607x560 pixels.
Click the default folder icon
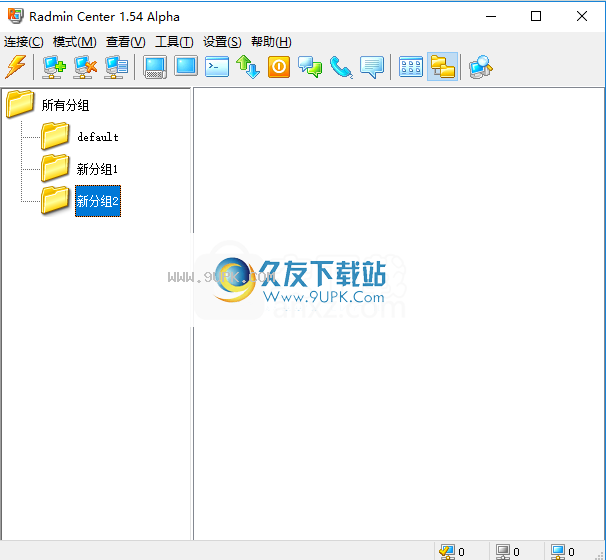coord(55,136)
